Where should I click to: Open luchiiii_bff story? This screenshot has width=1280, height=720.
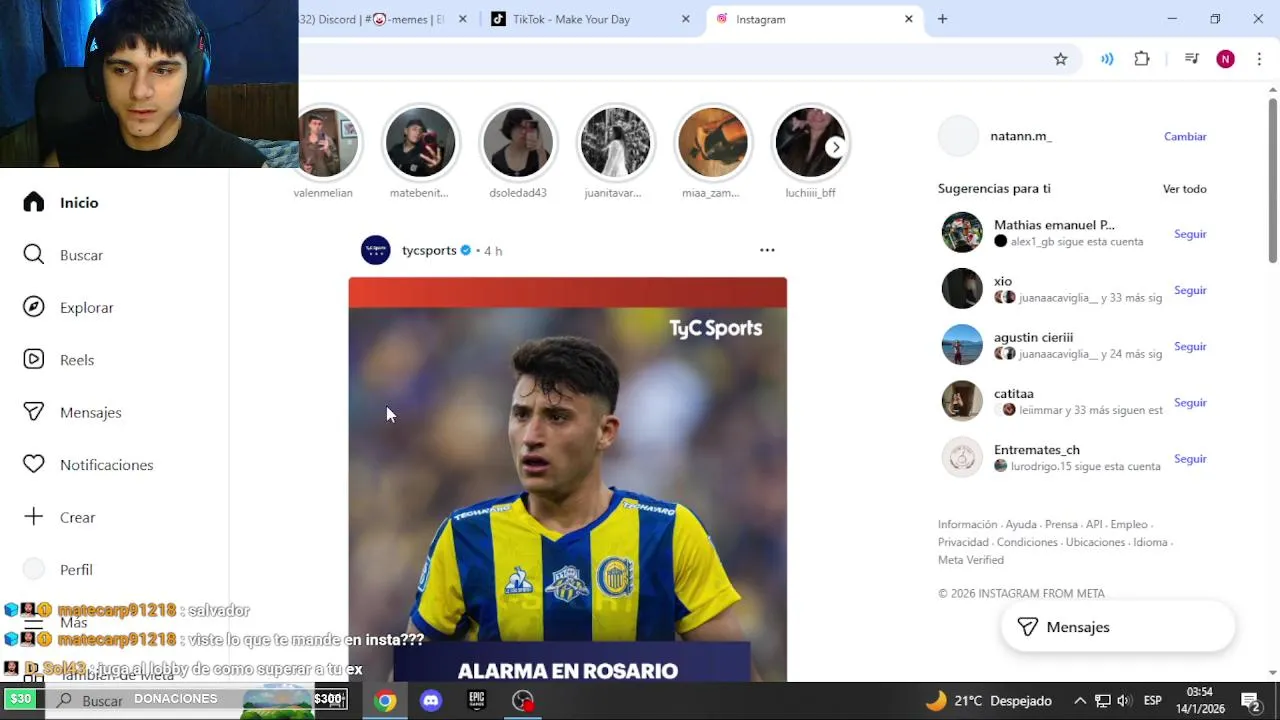click(x=810, y=142)
